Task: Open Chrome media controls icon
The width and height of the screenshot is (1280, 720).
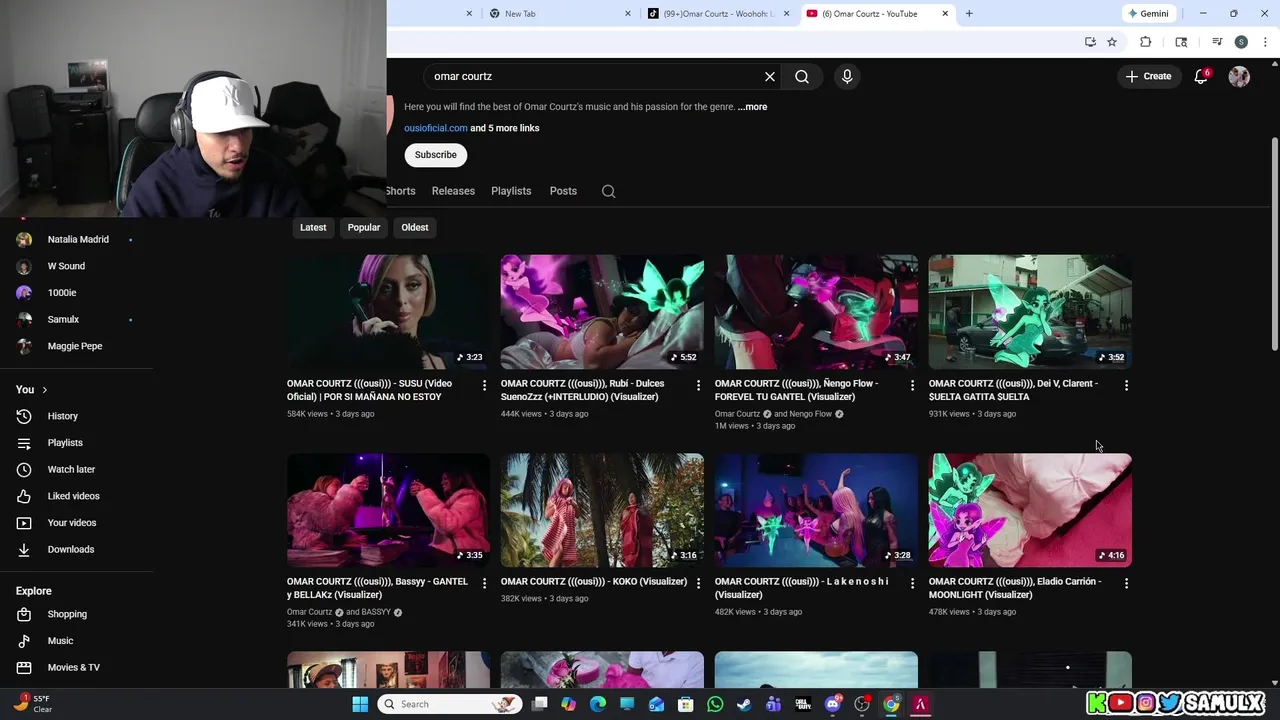Action: pos(1217,42)
